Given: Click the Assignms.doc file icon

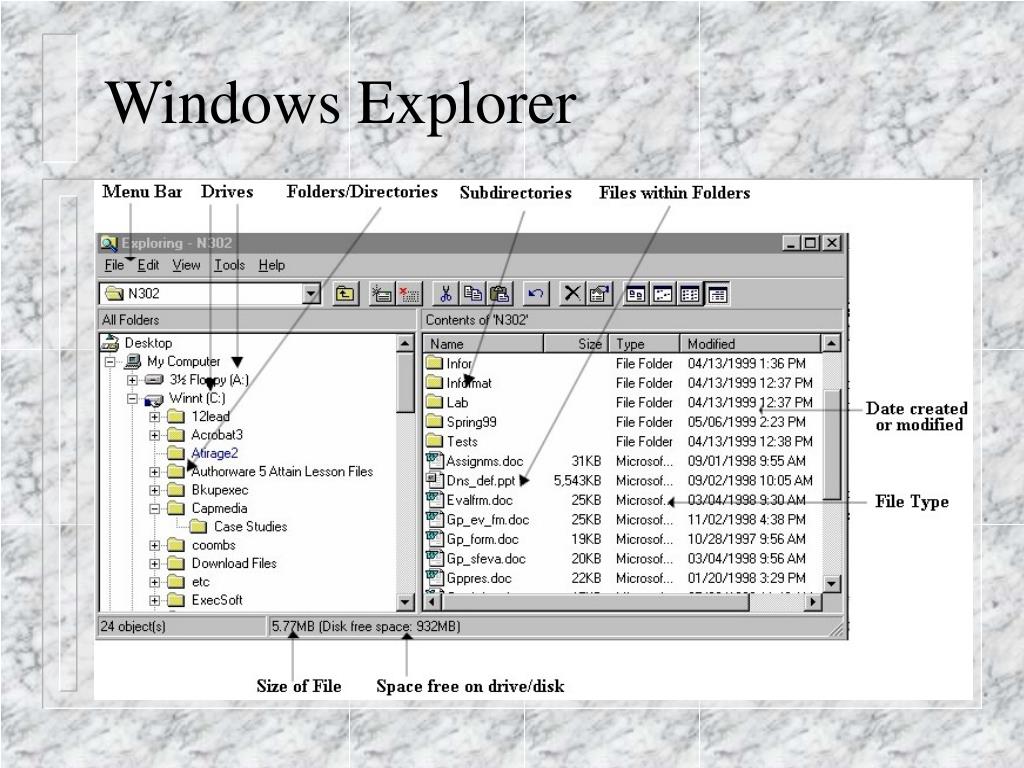Looking at the screenshot, I should (x=434, y=460).
